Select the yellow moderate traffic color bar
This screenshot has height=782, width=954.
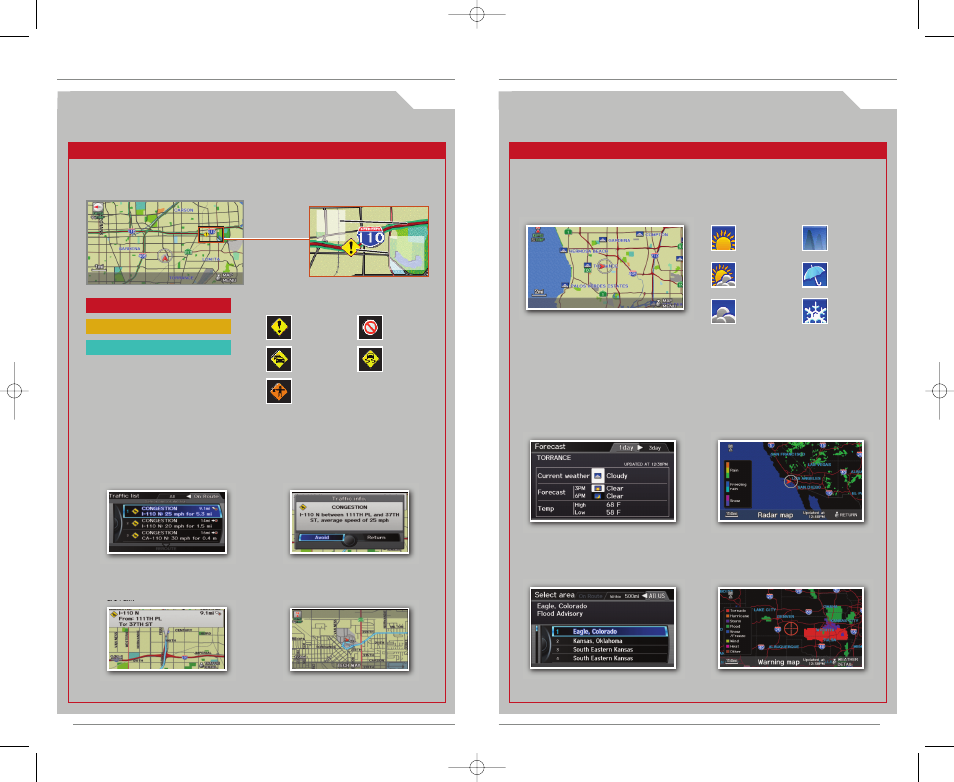[x=158, y=326]
